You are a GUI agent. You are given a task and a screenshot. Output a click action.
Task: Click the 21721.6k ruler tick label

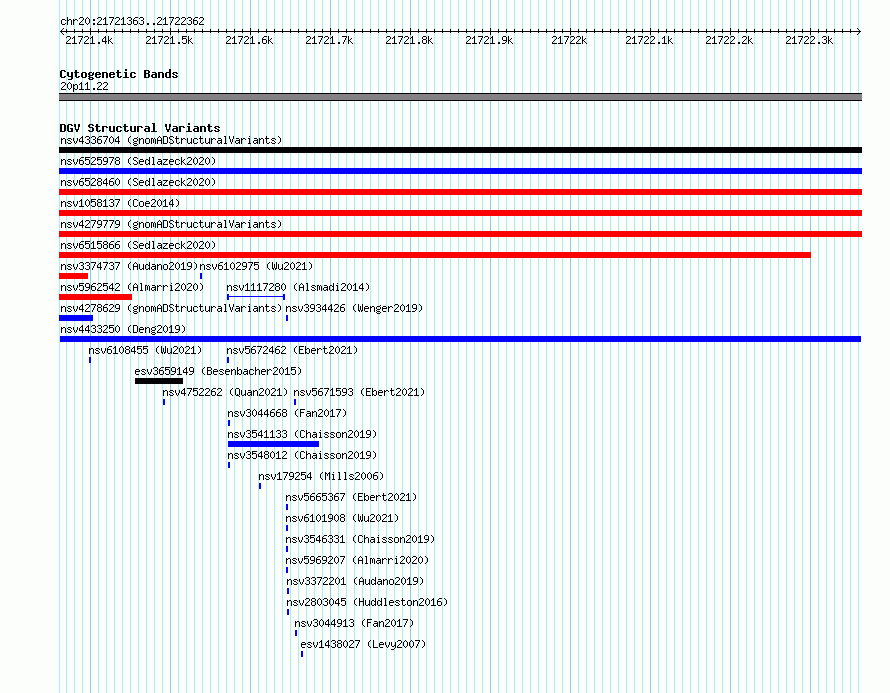click(x=249, y=40)
